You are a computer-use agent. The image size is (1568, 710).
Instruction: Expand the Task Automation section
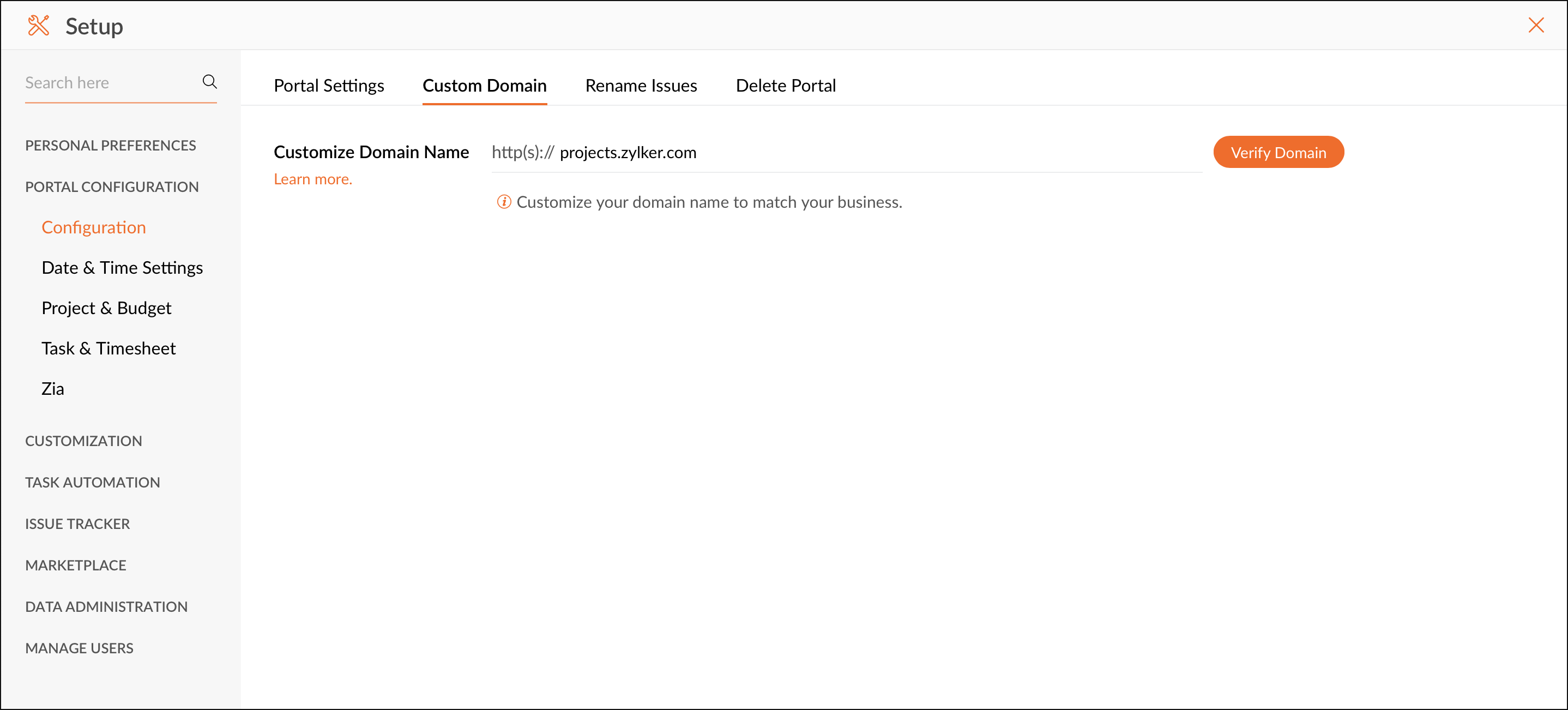click(93, 482)
